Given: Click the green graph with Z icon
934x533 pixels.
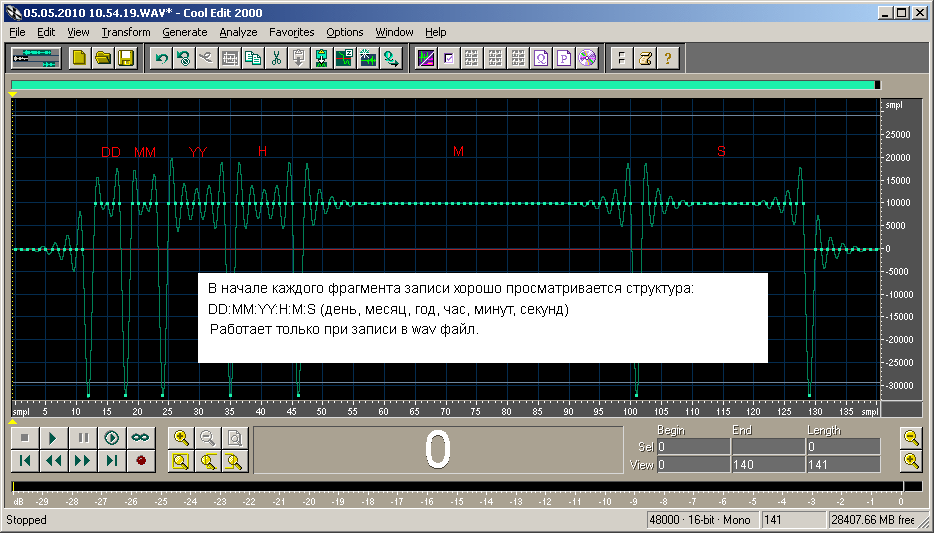Looking at the screenshot, I should pos(345,58).
